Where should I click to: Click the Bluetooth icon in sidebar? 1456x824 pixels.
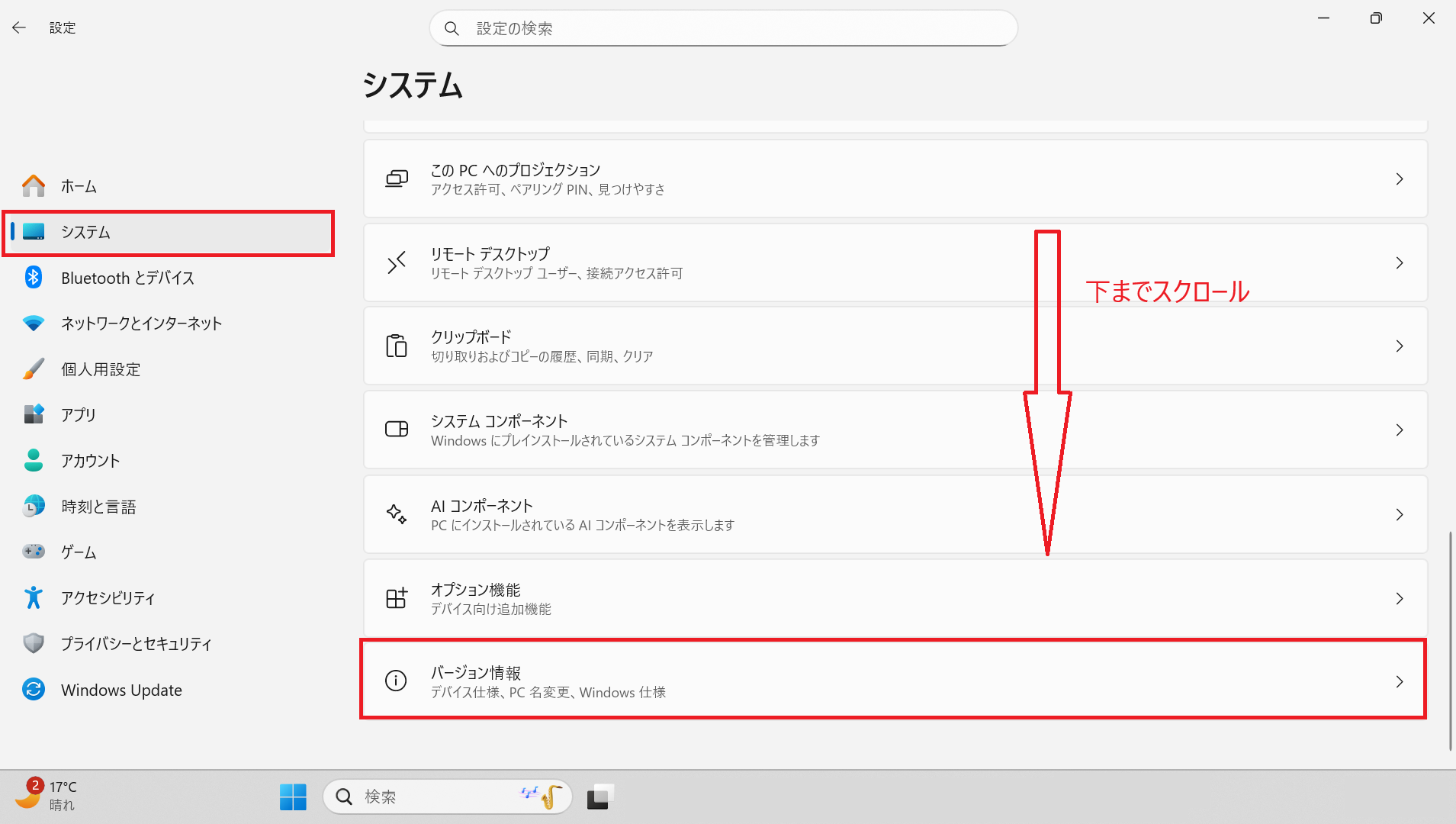click(x=34, y=278)
